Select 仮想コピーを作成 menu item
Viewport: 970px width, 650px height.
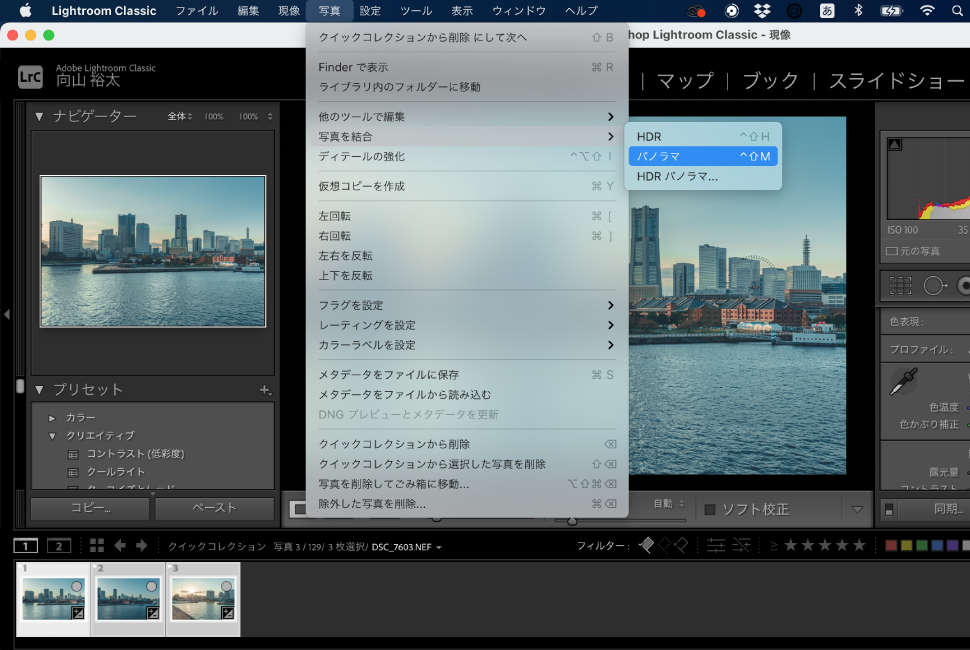[x=467, y=186]
